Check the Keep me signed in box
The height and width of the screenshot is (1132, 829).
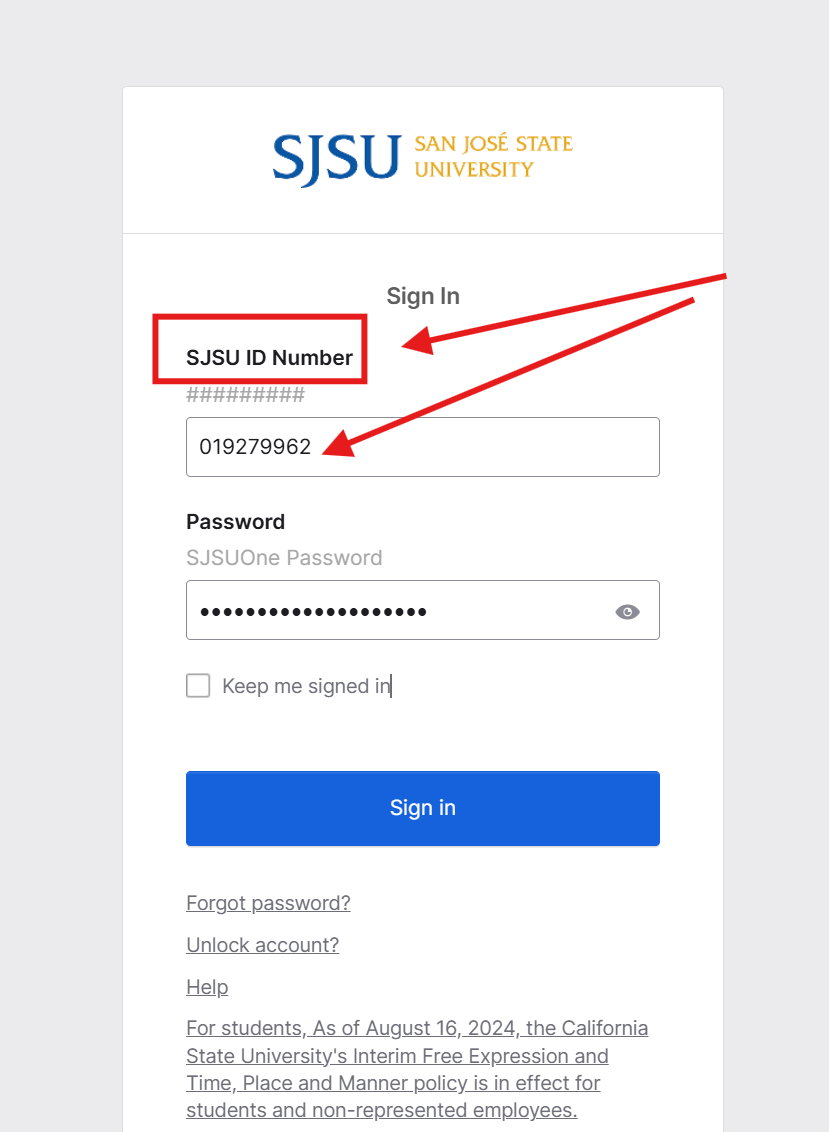pyautogui.click(x=198, y=685)
